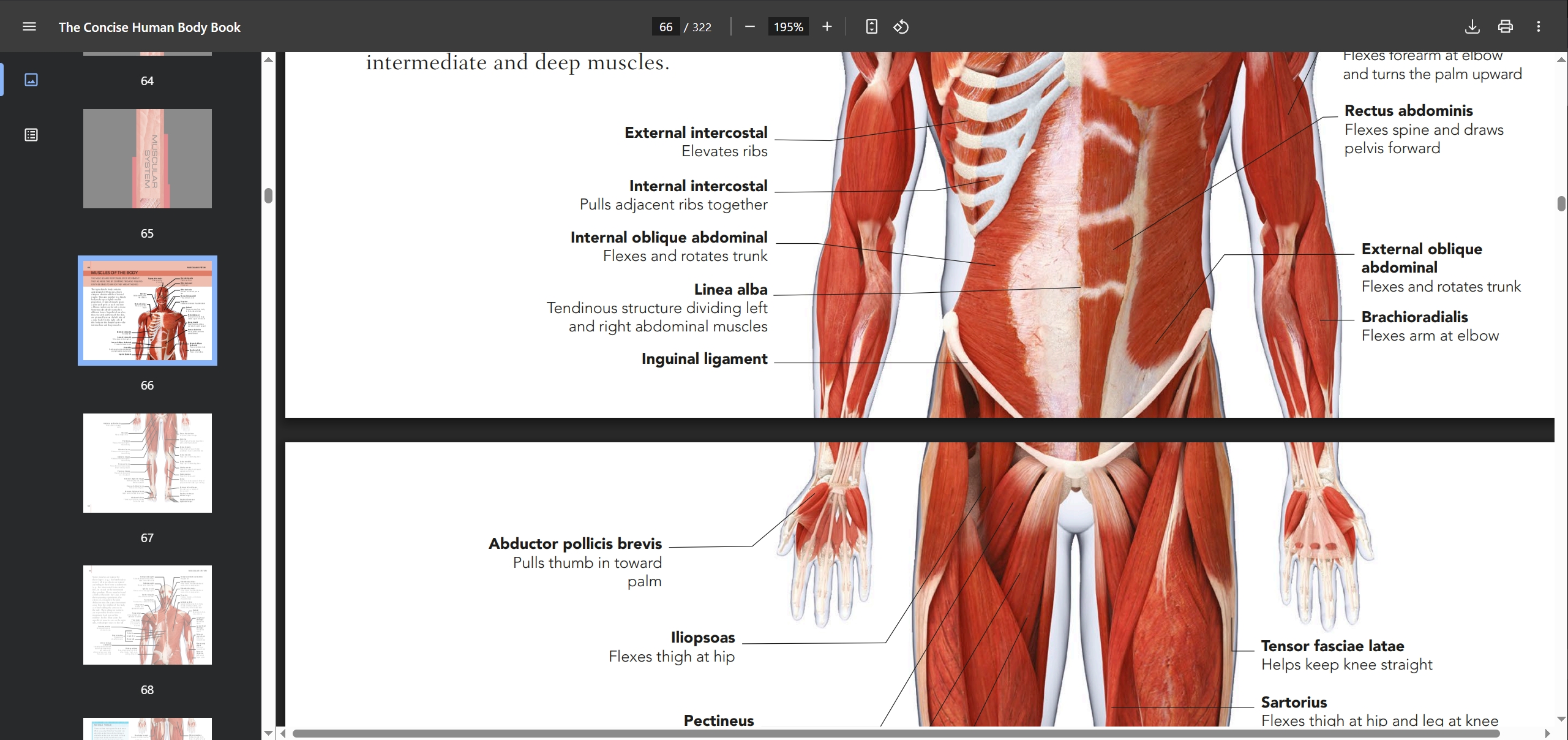Viewport: 1568px width, 740px height.
Task: Open page 65 thumbnail
Action: [x=148, y=159]
